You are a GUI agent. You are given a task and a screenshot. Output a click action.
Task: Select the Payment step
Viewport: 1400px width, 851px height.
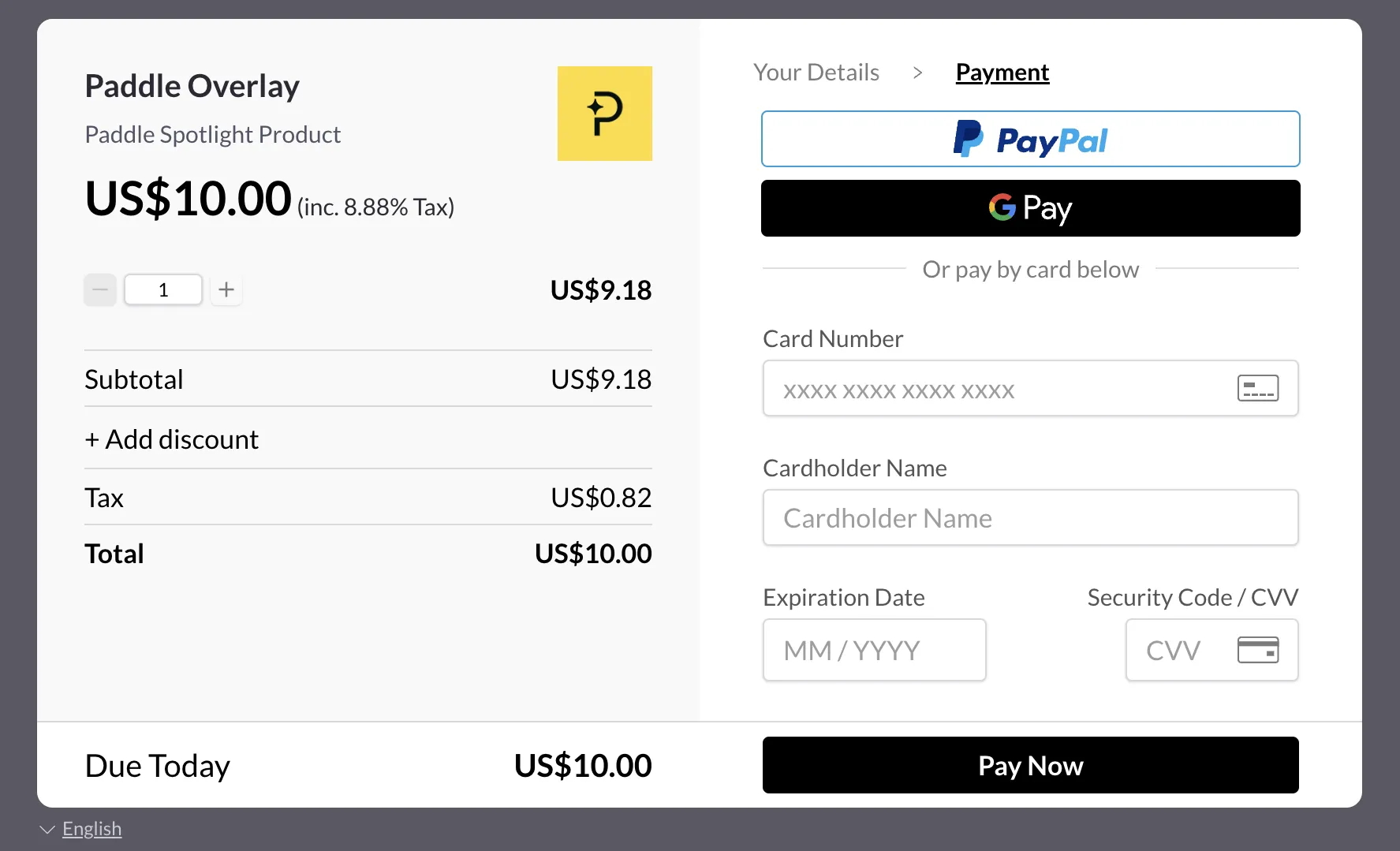coord(1002,72)
